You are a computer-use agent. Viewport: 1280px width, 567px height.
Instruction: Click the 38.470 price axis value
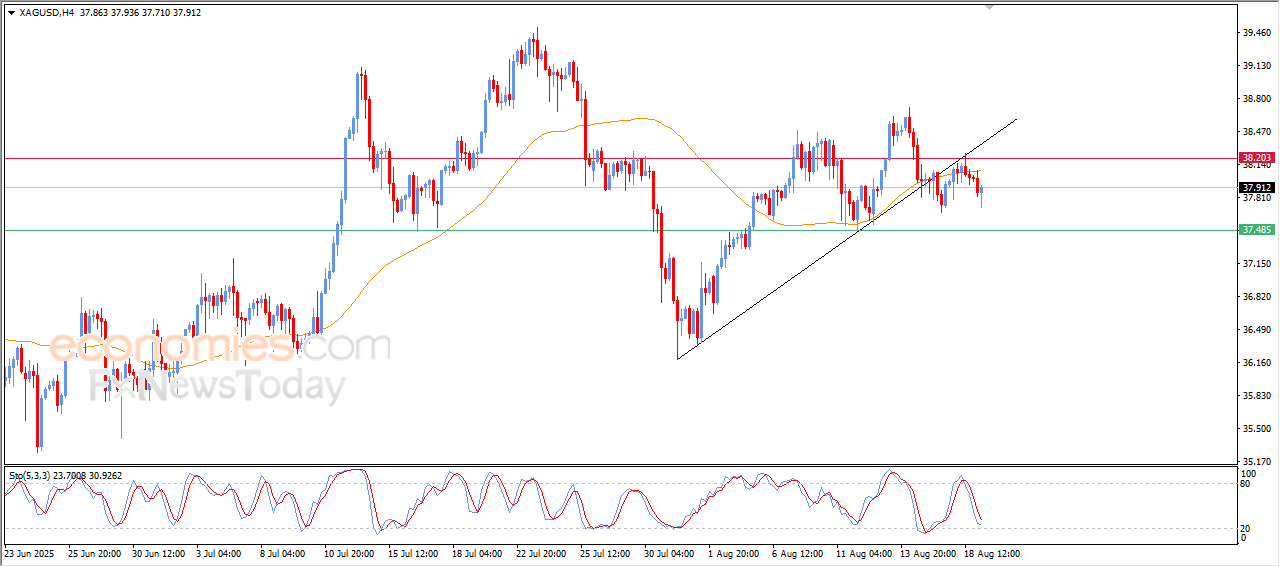click(x=1256, y=132)
